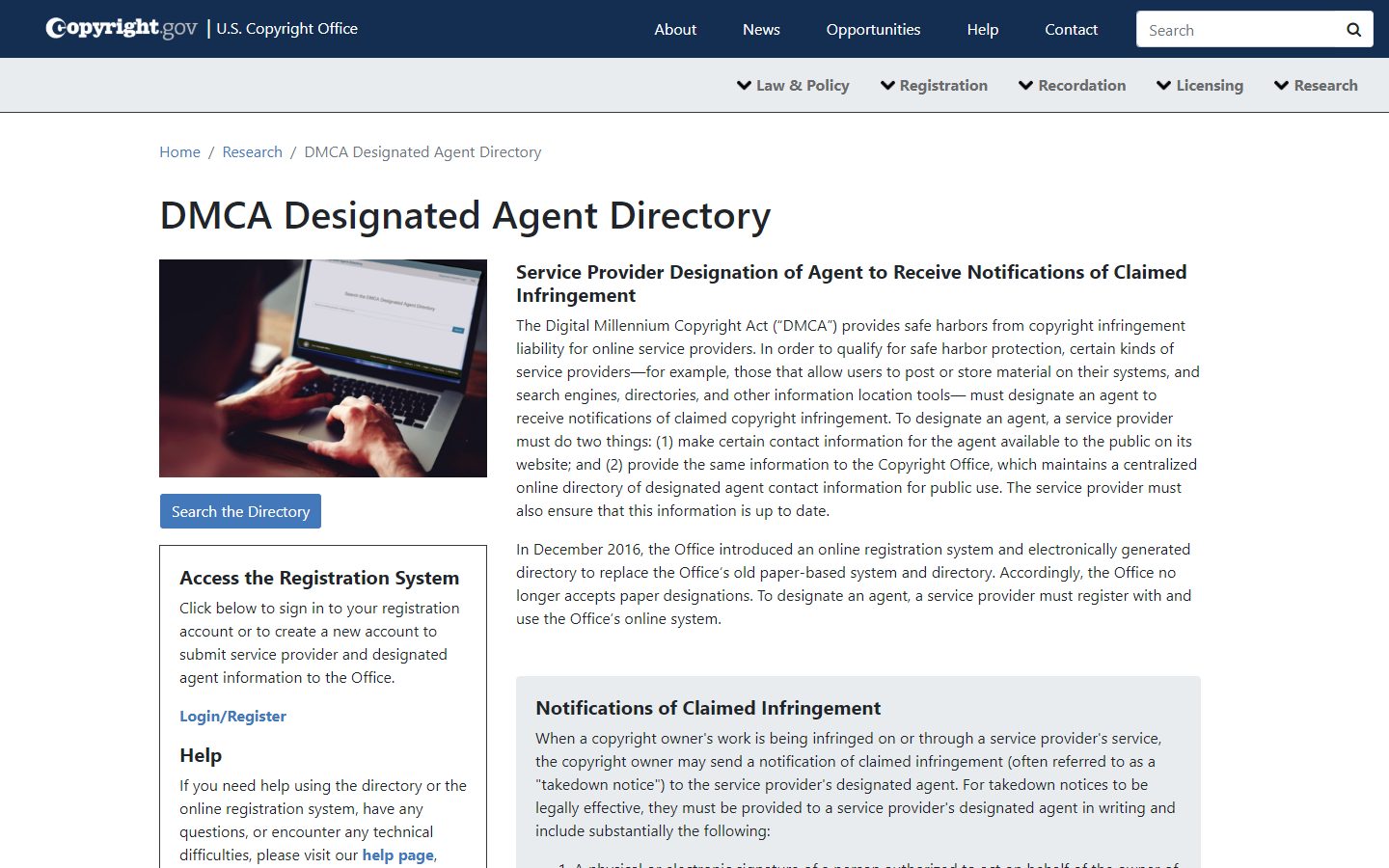The width and height of the screenshot is (1389, 868).
Task: Expand the Recordation dropdown menu
Action: coord(1072,85)
